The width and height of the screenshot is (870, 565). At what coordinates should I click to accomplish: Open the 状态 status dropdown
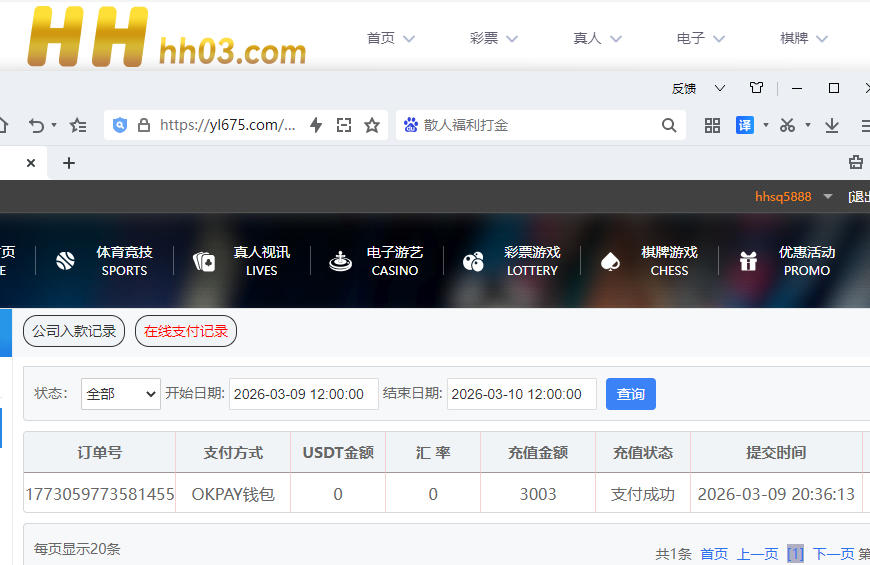click(x=120, y=394)
